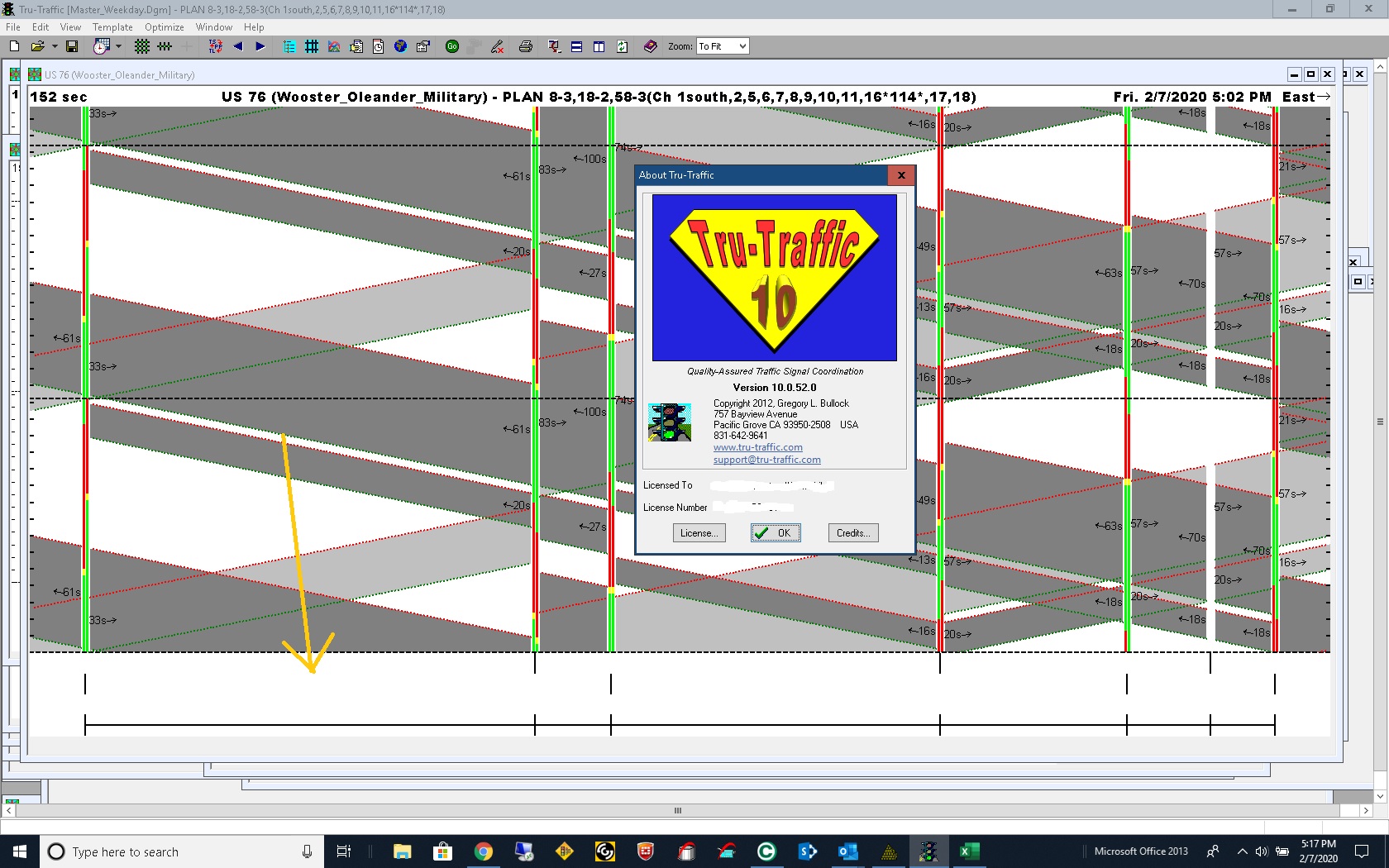Click the pencil with red X icon
1389x868 pixels.
click(497, 46)
